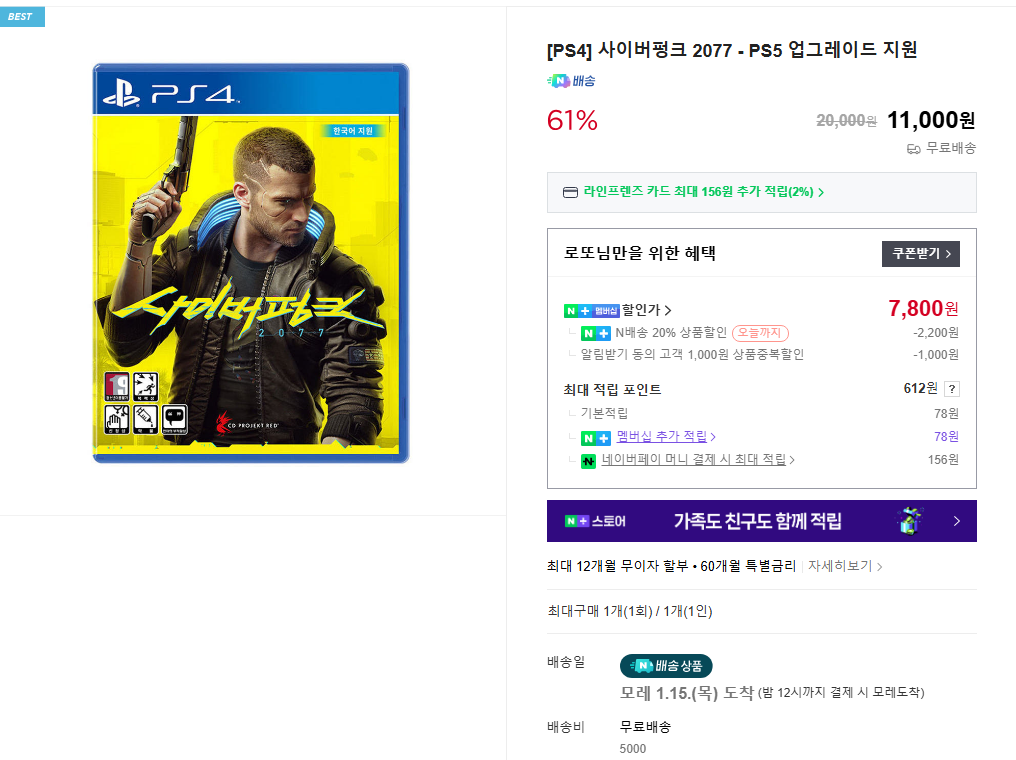
Task: Click the free shipping truck icon beside 무료배송
Action: coord(914,148)
